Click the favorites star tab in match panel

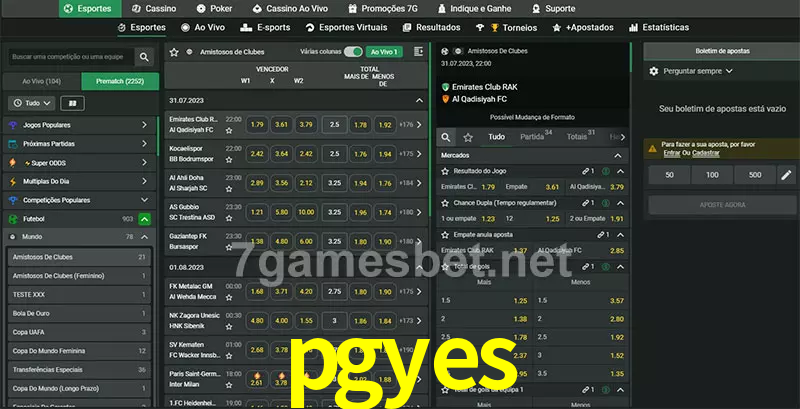(470, 136)
